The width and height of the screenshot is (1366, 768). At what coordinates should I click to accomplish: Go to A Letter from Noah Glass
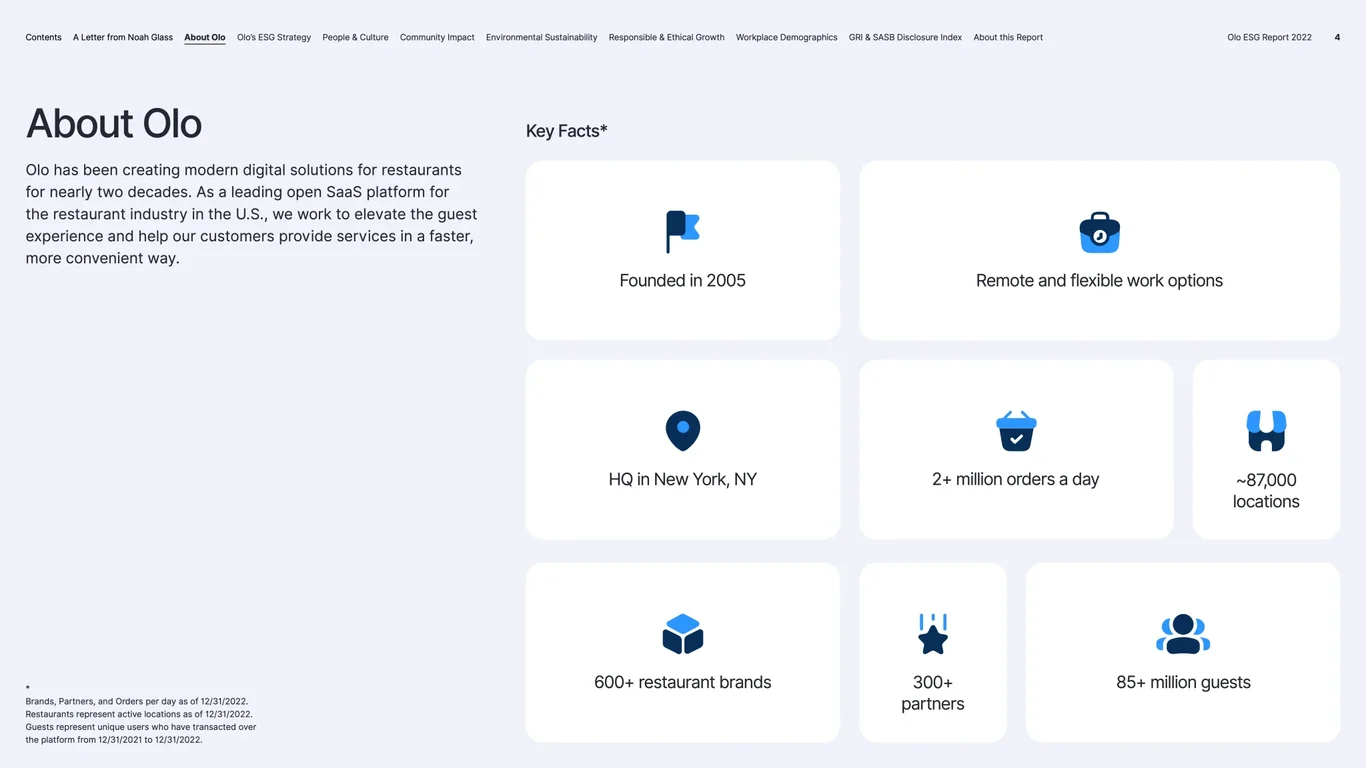pyautogui.click(x=123, y=37)
